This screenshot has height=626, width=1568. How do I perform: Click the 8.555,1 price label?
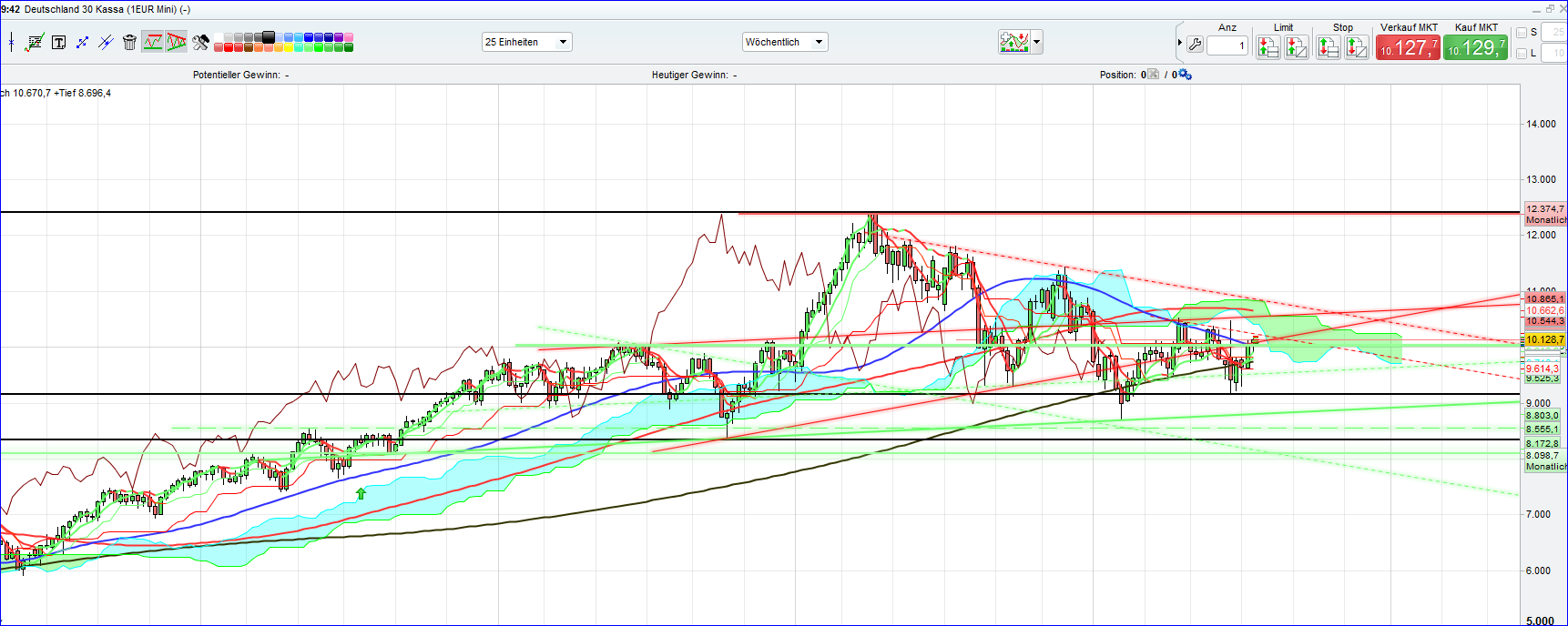pos(1543,429)
